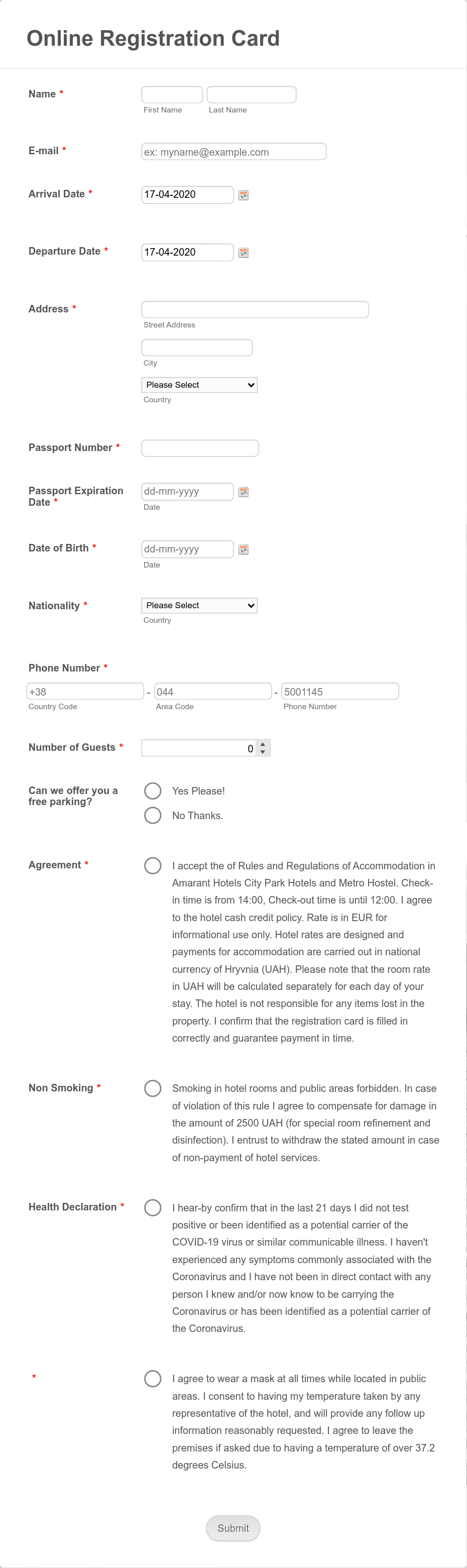Expand the Nationality Country dropdown
467x1568 pixels.
point(200,606)
